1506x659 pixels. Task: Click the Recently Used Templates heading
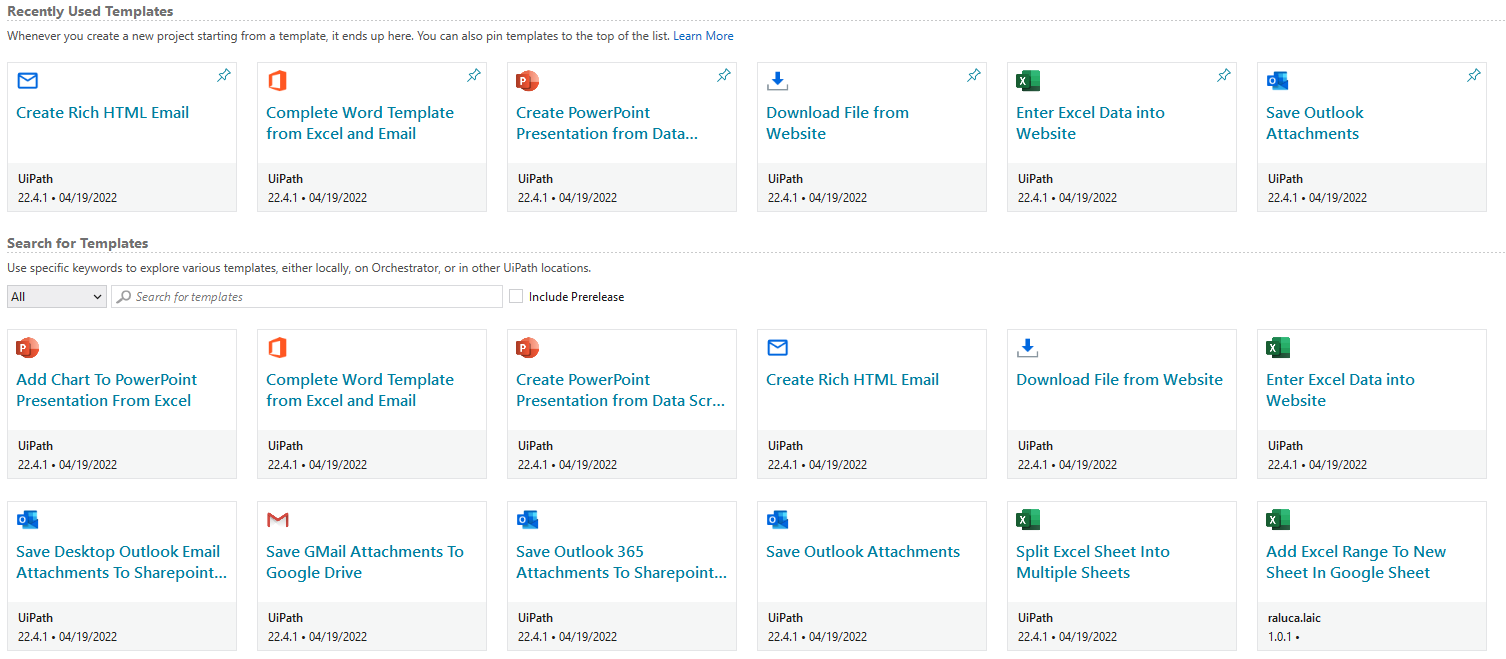(x=90, y=12)
